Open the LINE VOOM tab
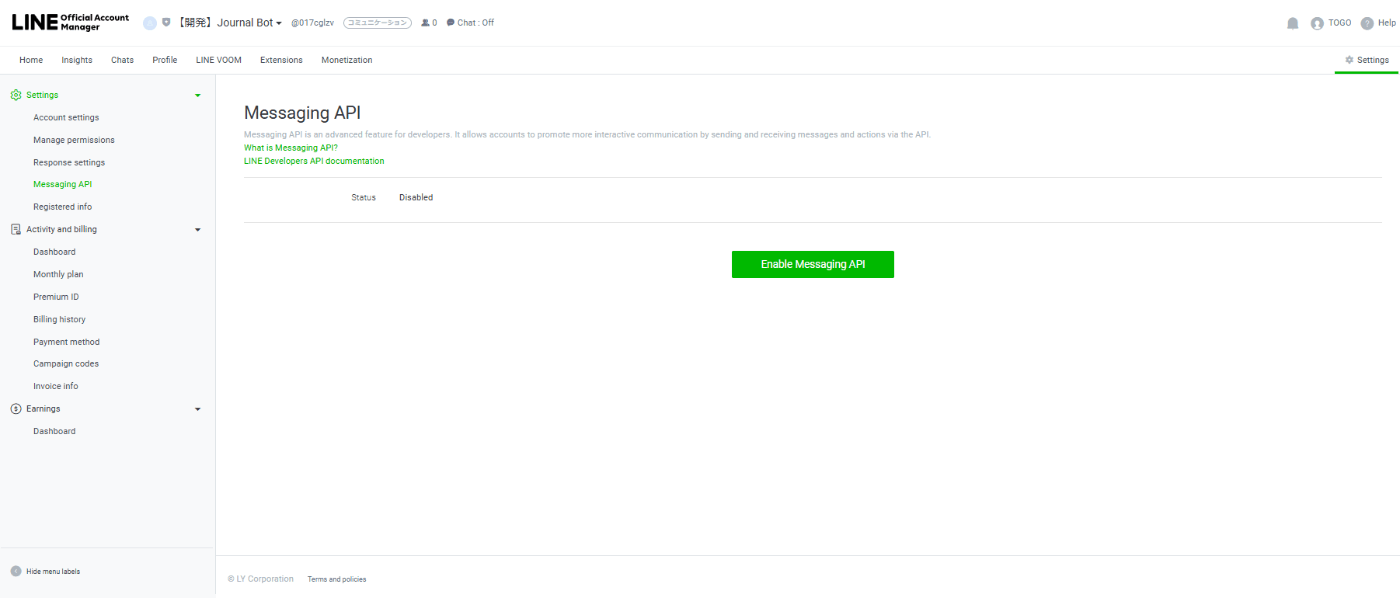Screen dimensions: 1400x598 point(219,60)
